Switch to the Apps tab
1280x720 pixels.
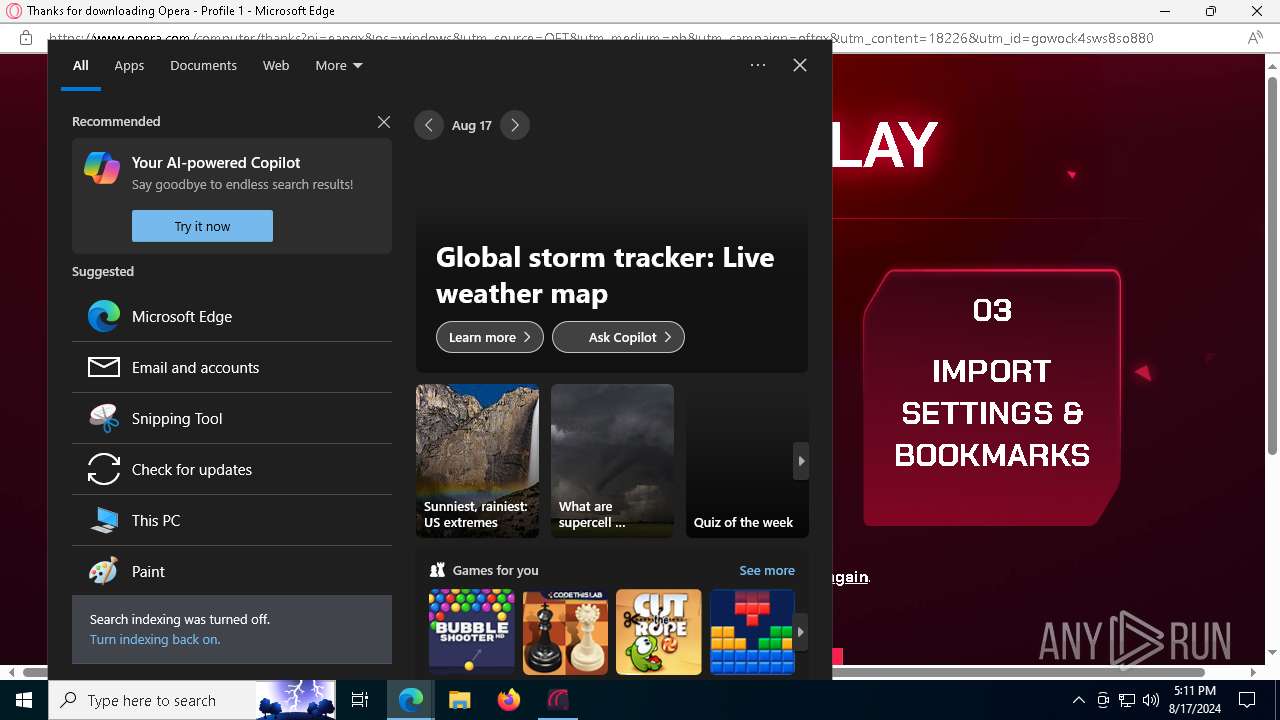(129, 65)
